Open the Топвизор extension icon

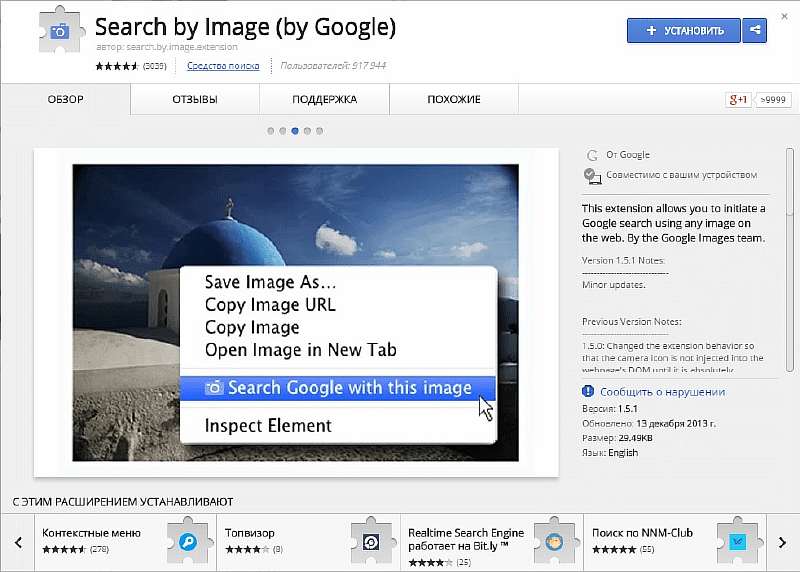[x=369, y=542]
